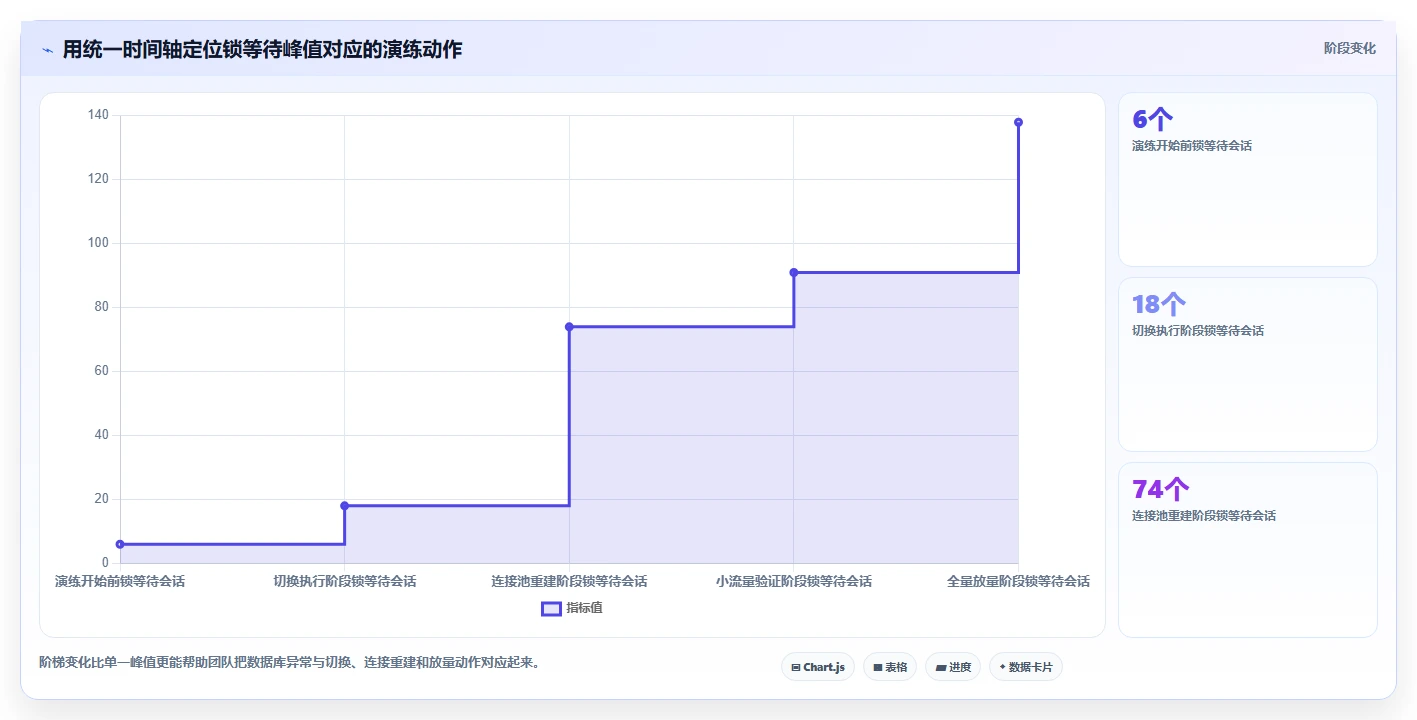Click the 阶段变化 label in the header

(1350, 48)
